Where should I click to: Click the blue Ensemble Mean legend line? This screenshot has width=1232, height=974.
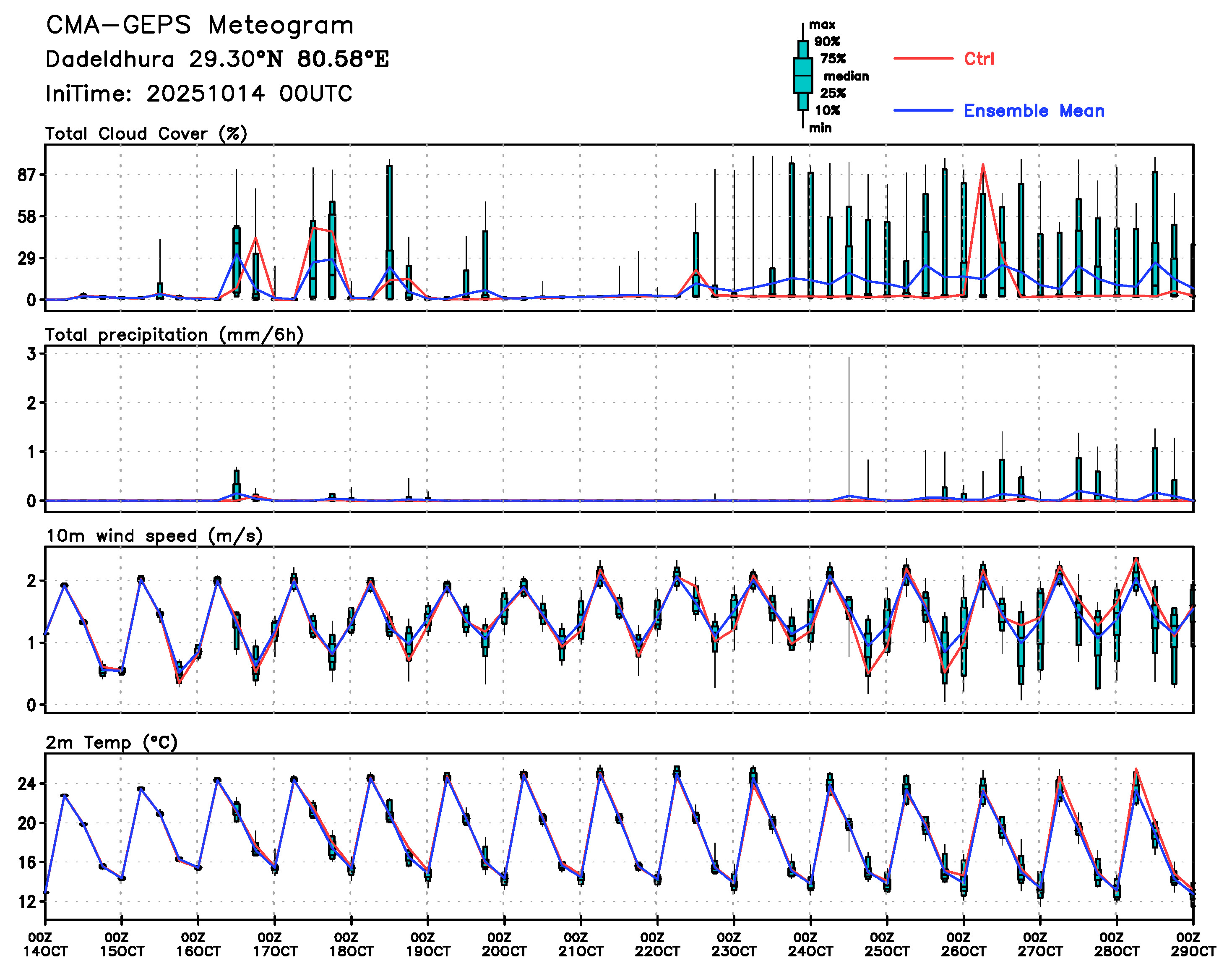(923, 111)
